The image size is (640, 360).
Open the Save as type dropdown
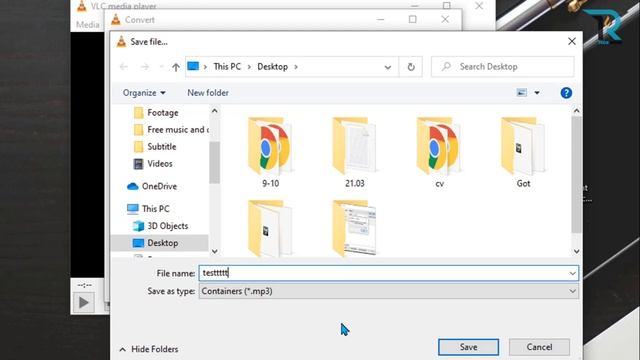click(389, 291)
